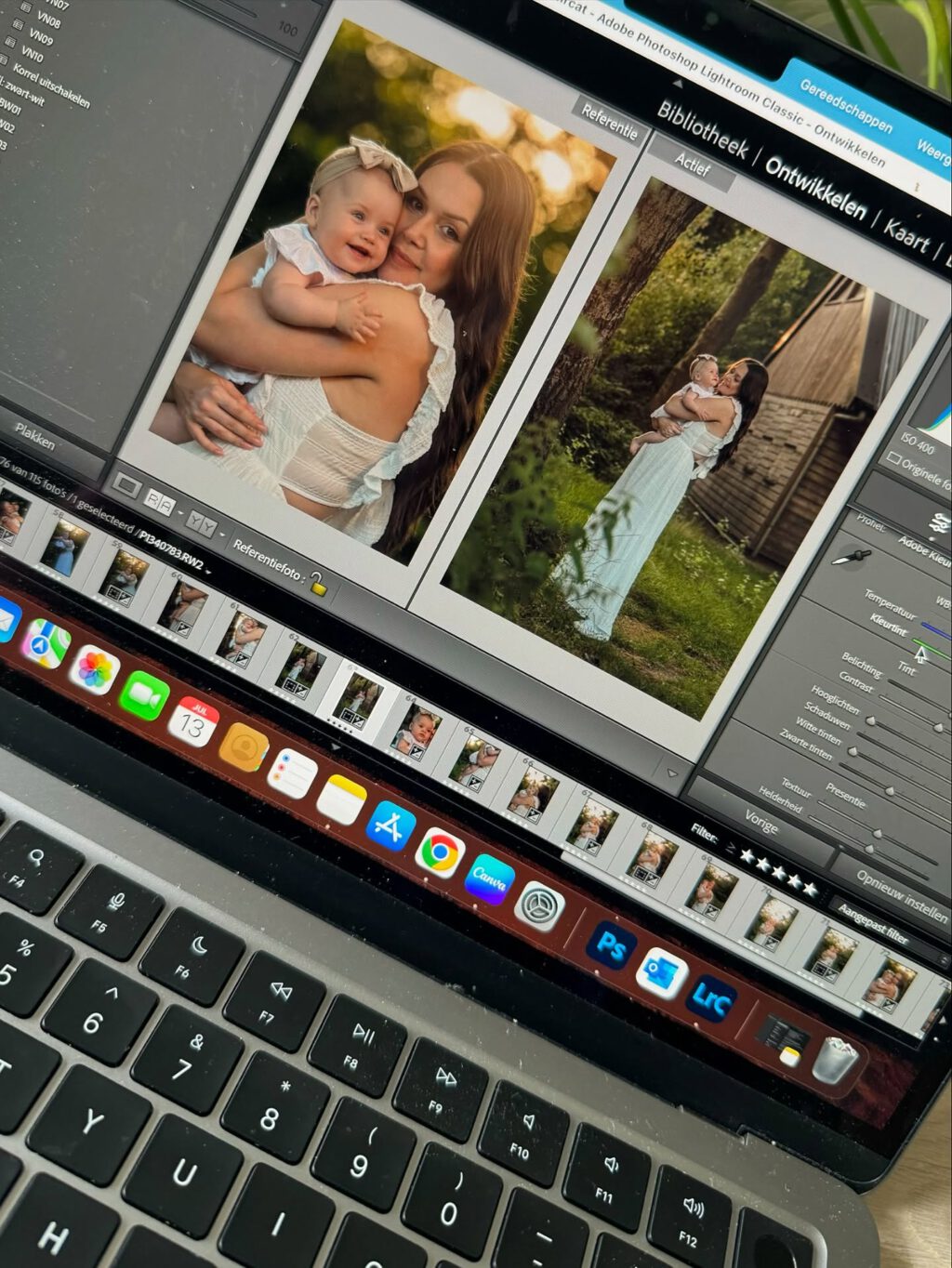Viewport: 952px width, 1268px height.
Task: Open Maps from the Dock
Action: pyautogui.click(x=46, y=643)
